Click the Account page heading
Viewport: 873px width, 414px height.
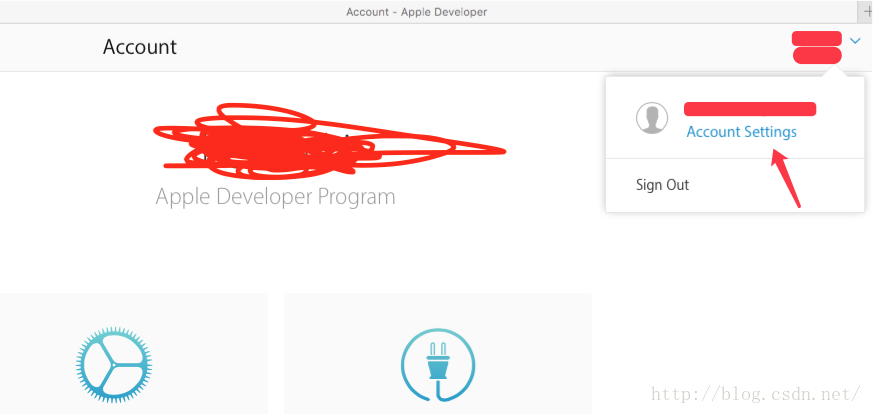coord(140,47)
